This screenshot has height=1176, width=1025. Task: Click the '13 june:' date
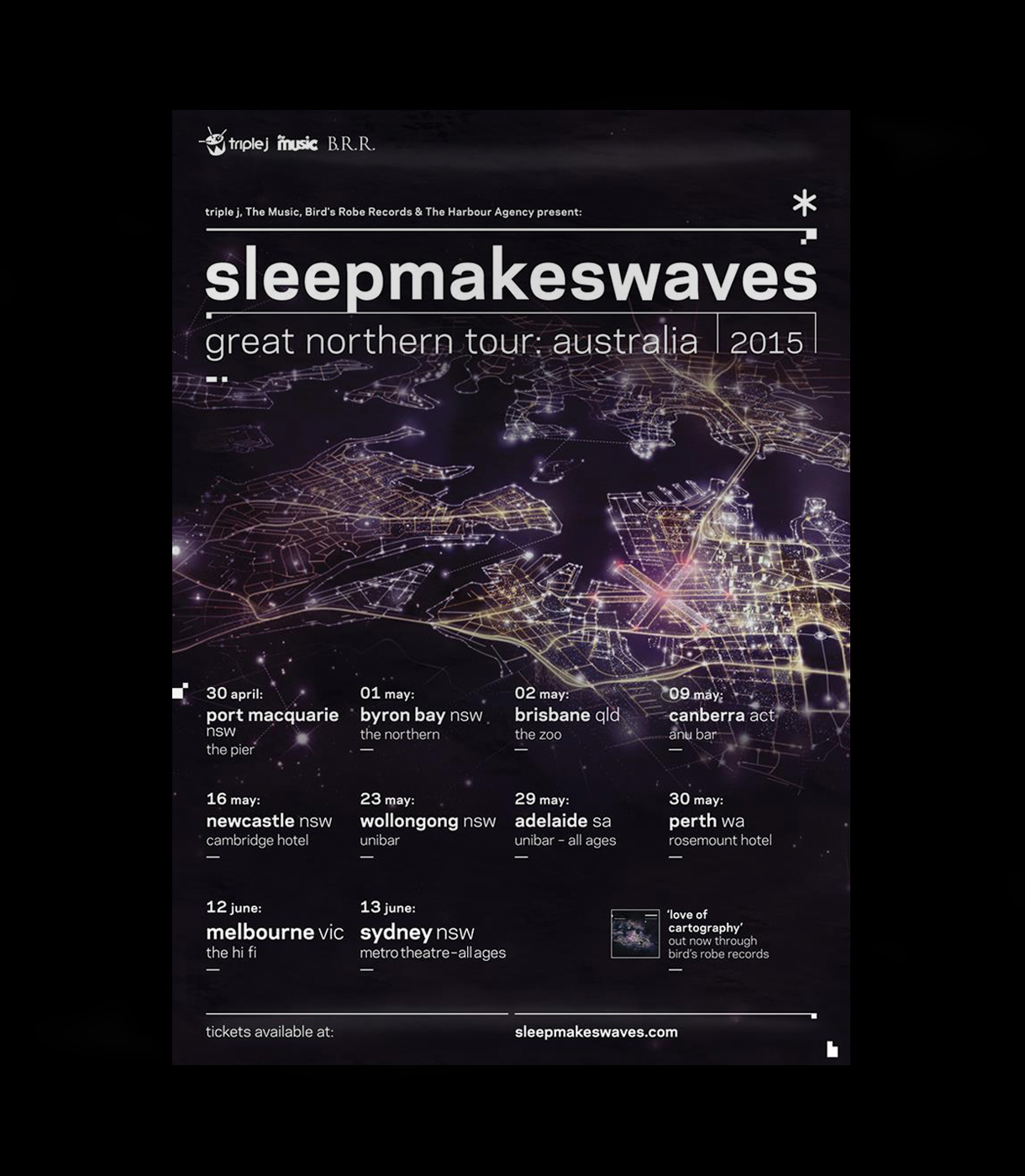tap(387, 907)
